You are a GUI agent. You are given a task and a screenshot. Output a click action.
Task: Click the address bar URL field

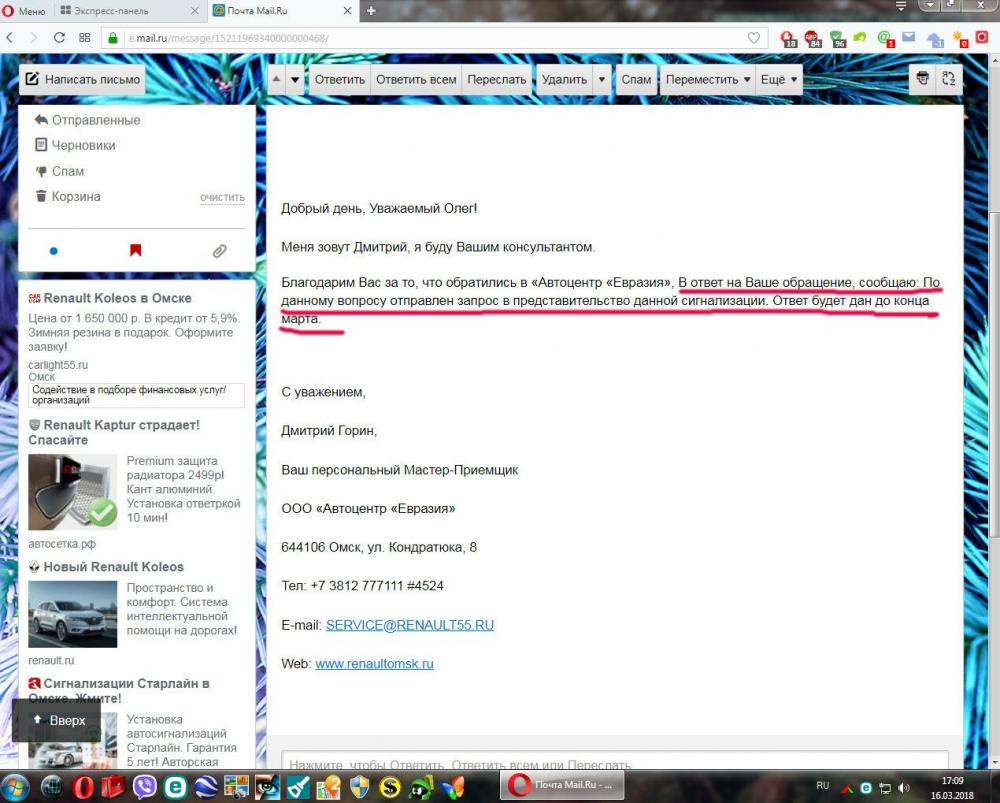(x=434, y=38)
